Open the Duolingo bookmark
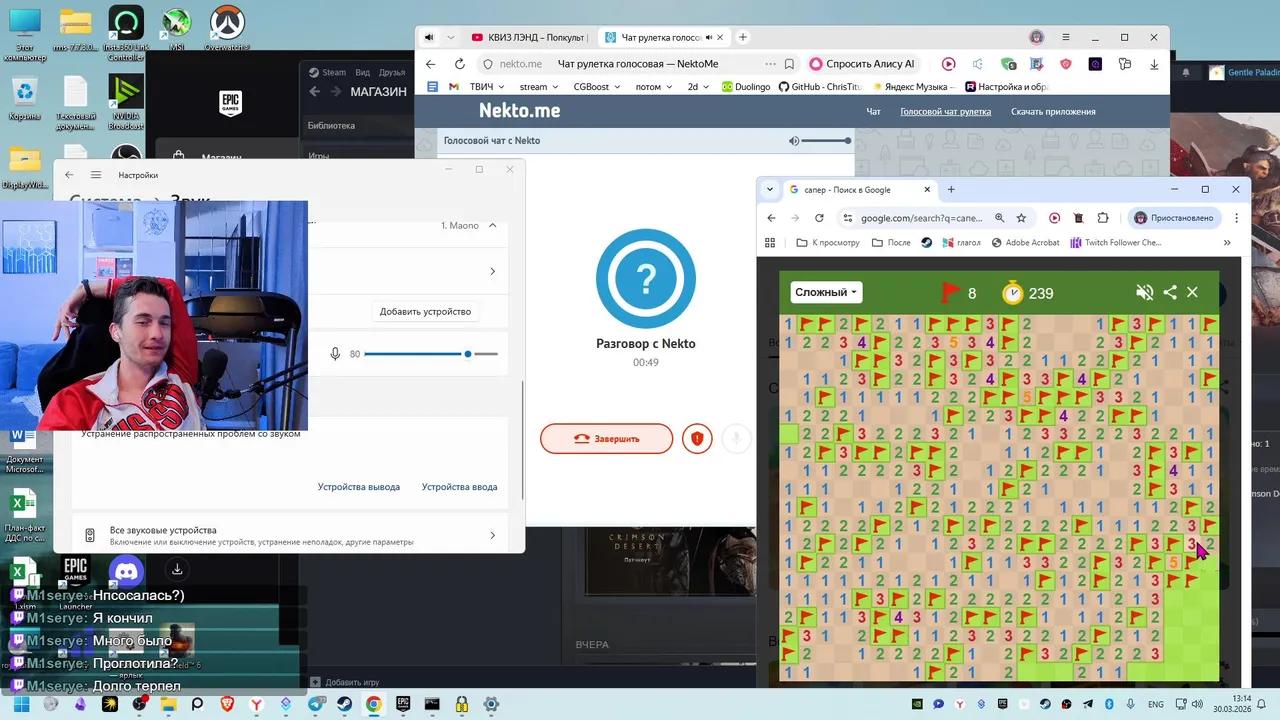Screen dimensions: 1280x720 point(746,87)
